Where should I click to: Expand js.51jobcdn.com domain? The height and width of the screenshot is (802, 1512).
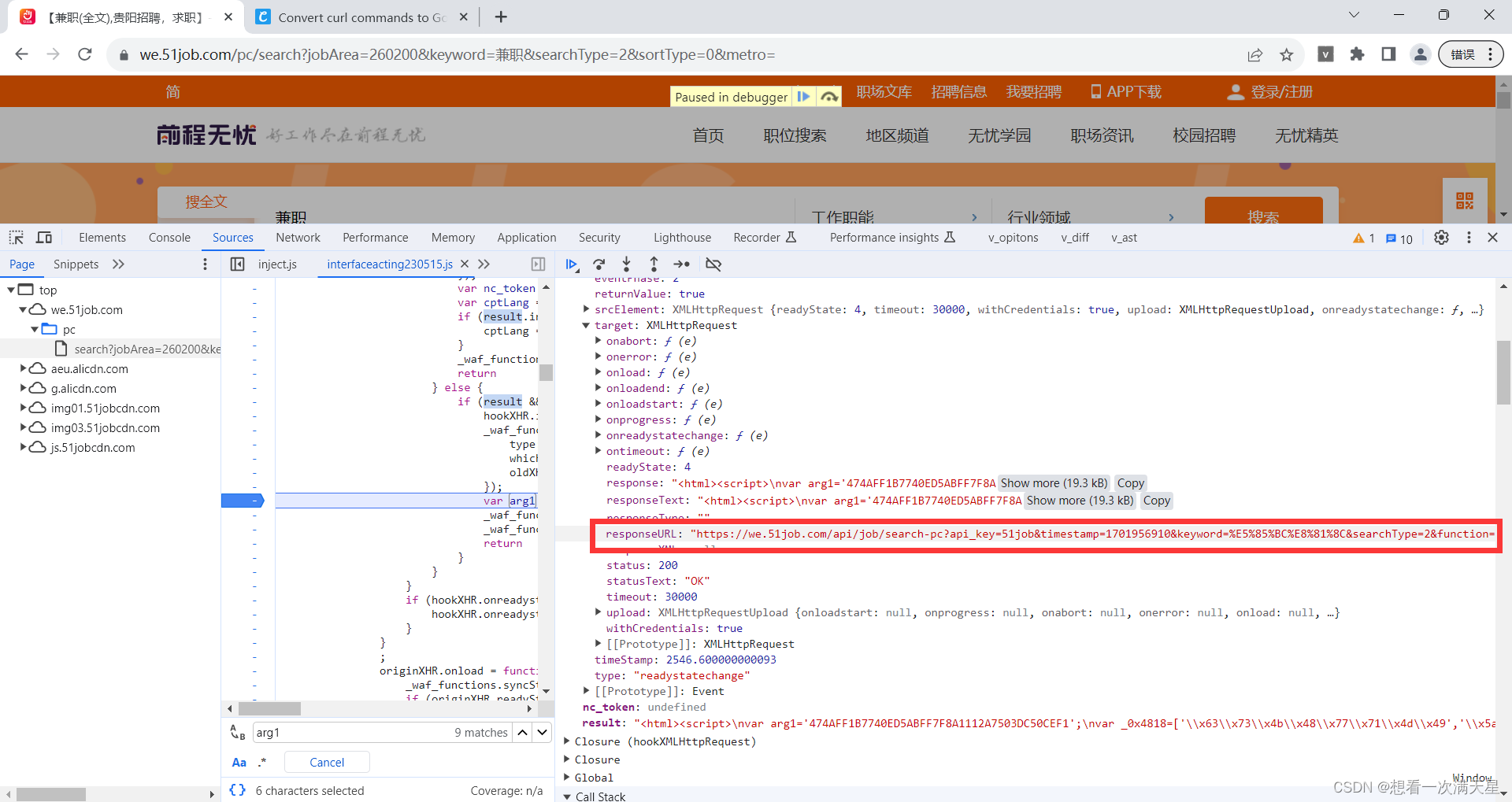click(23, 447)
